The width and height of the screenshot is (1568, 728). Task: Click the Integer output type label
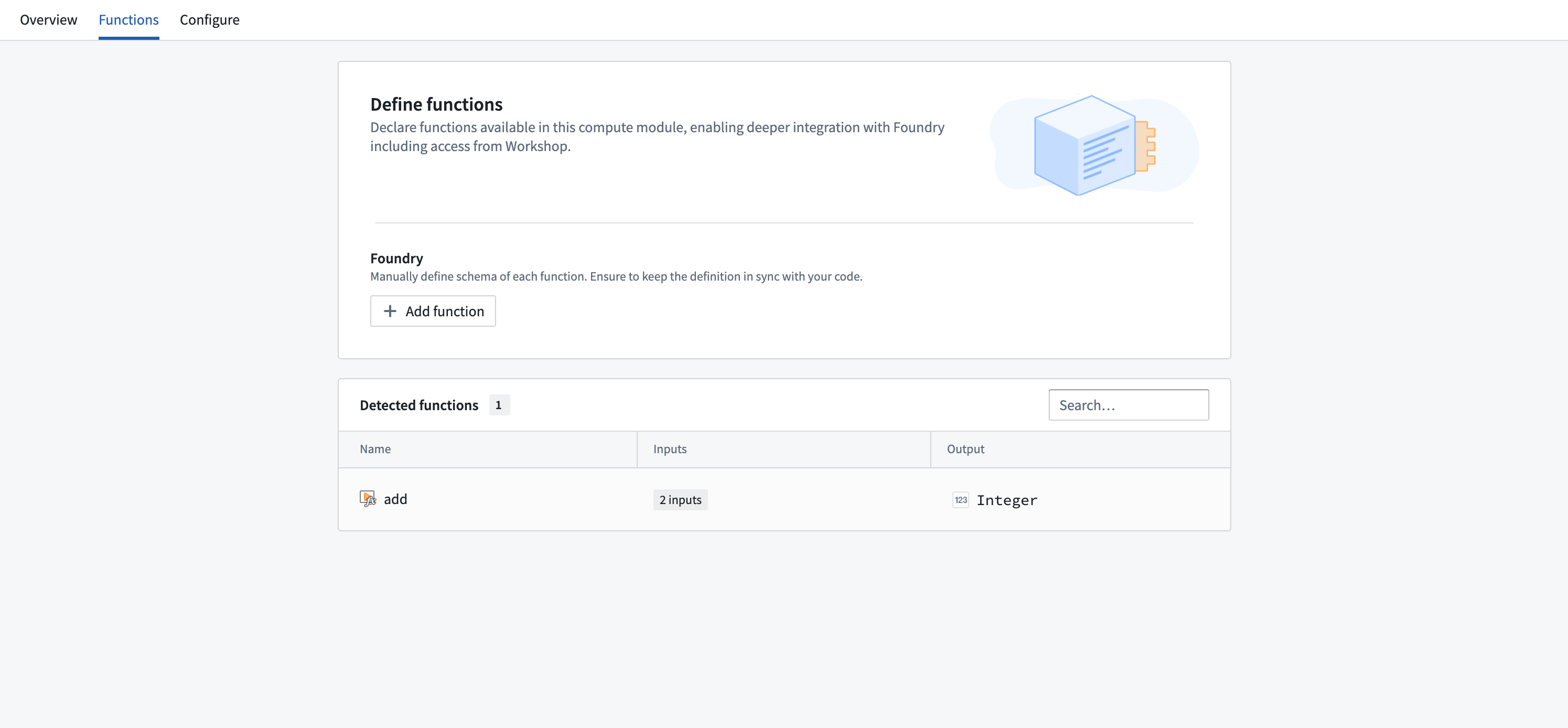tap(1007, 500)
